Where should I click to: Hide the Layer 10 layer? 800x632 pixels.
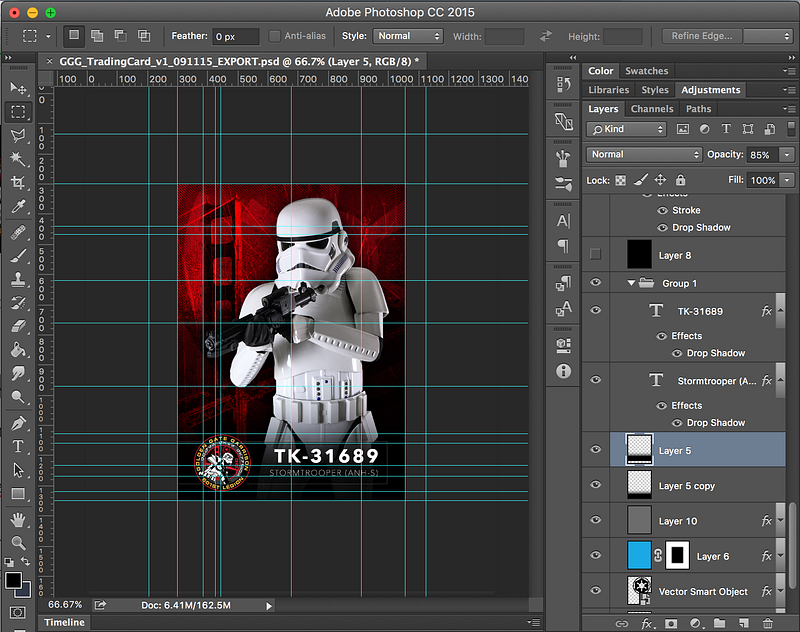coord(595,520)
